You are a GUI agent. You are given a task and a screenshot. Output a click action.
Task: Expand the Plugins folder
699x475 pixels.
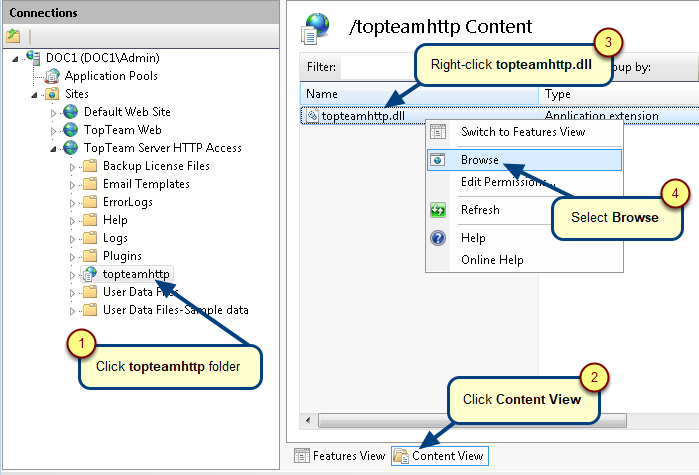[x=72, y=257]
